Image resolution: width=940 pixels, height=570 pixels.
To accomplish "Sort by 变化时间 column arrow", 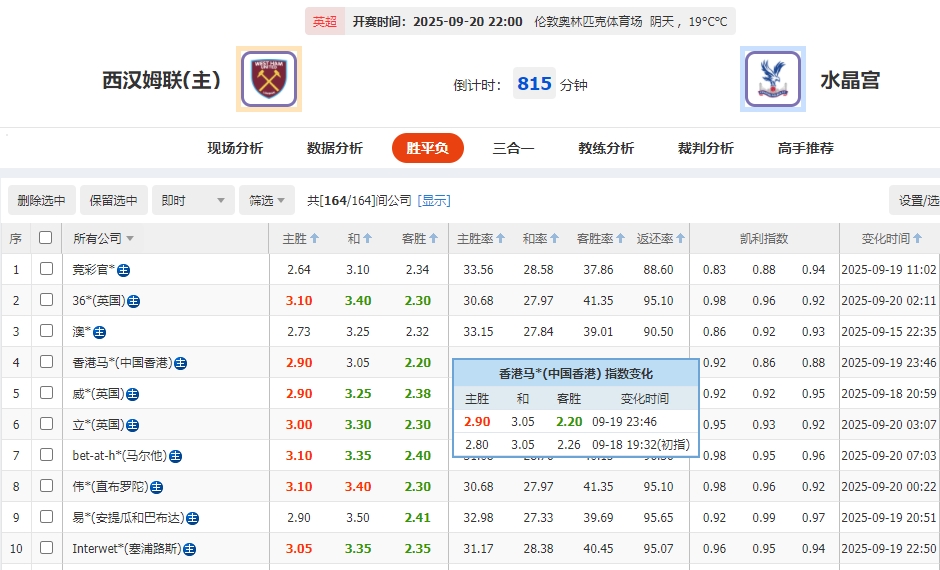I will coord(917,239).
